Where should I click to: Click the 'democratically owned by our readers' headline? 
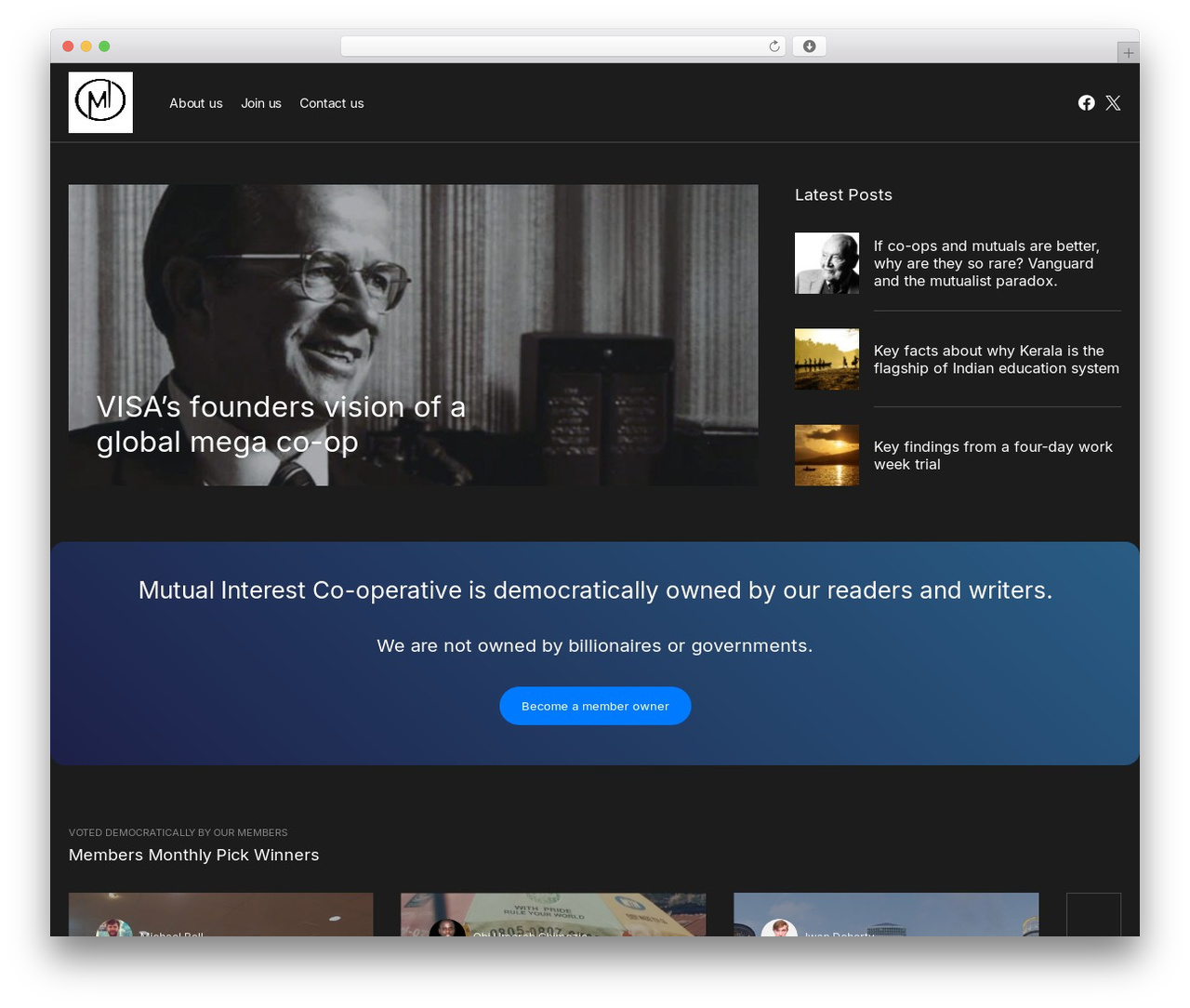click(595, 590)
